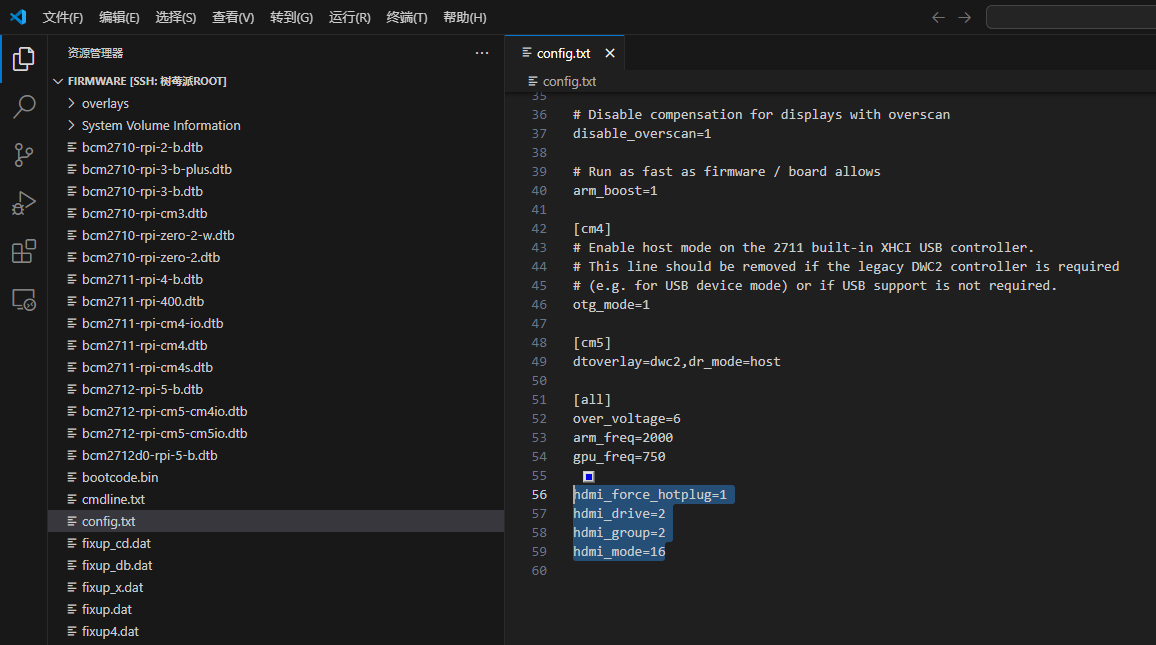Click the command center search field

(x=1070, y=17)
